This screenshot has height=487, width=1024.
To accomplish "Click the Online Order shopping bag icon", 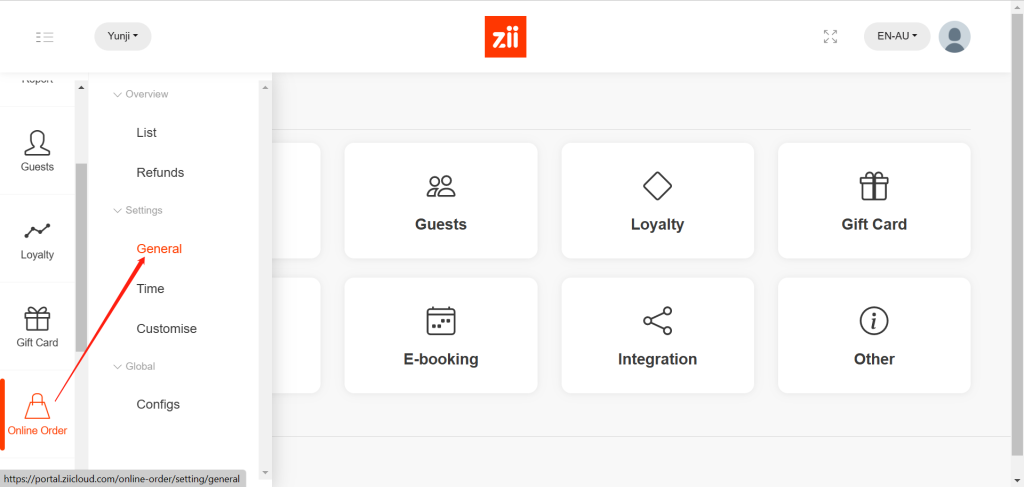I will click(37, 406).
